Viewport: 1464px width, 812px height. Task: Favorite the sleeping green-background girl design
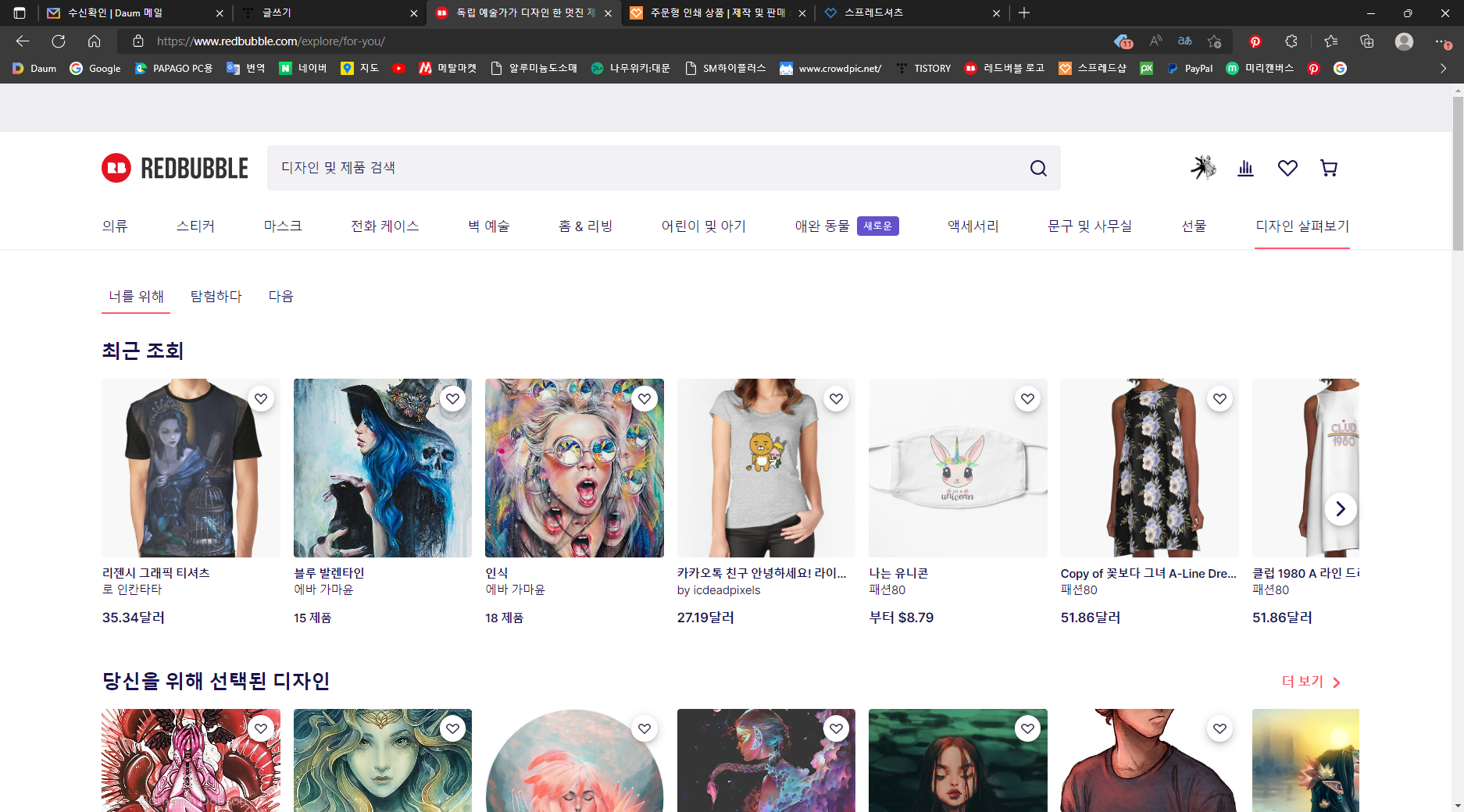(1028, 729)
